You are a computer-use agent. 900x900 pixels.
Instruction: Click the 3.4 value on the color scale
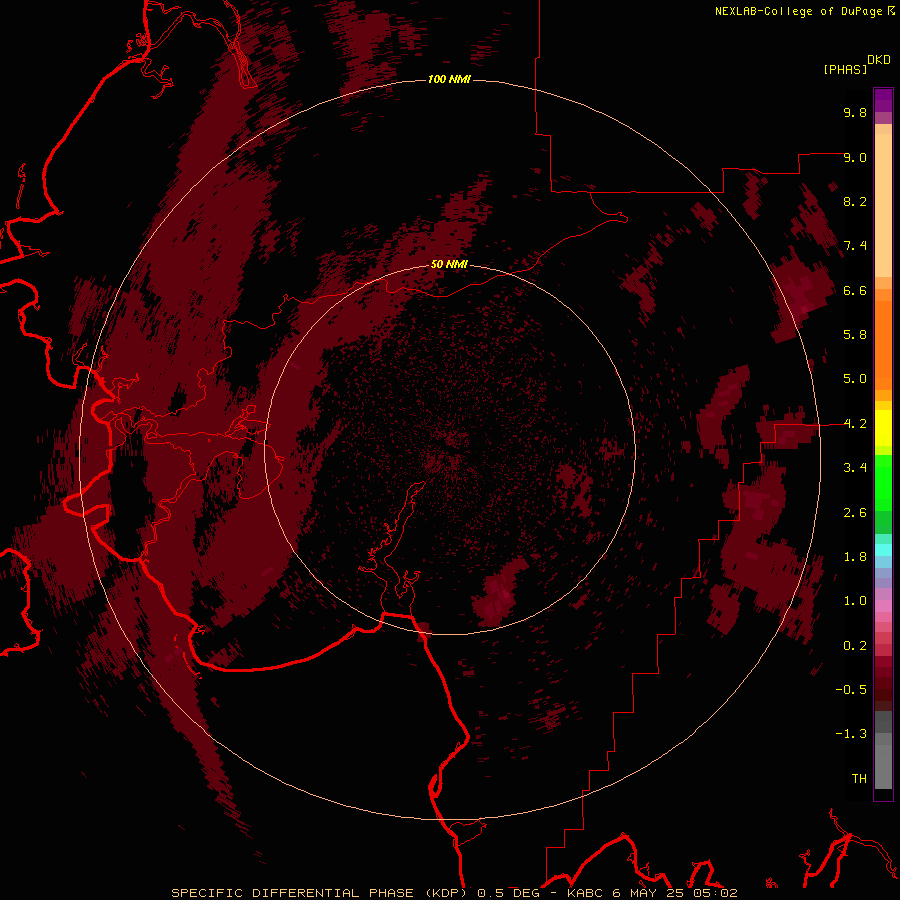pyautogui.click(x=855, y=468)
